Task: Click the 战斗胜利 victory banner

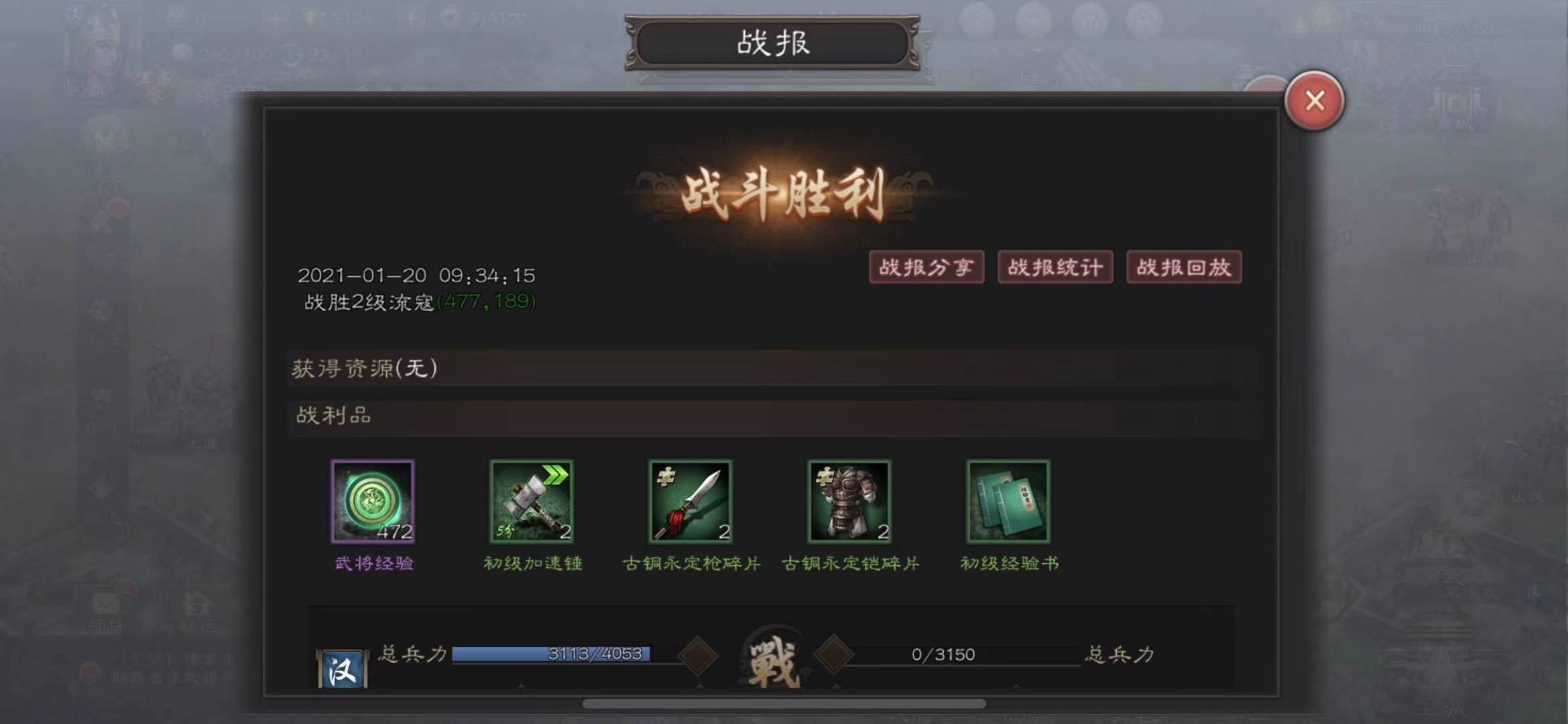Action: [x=783, y=195]
